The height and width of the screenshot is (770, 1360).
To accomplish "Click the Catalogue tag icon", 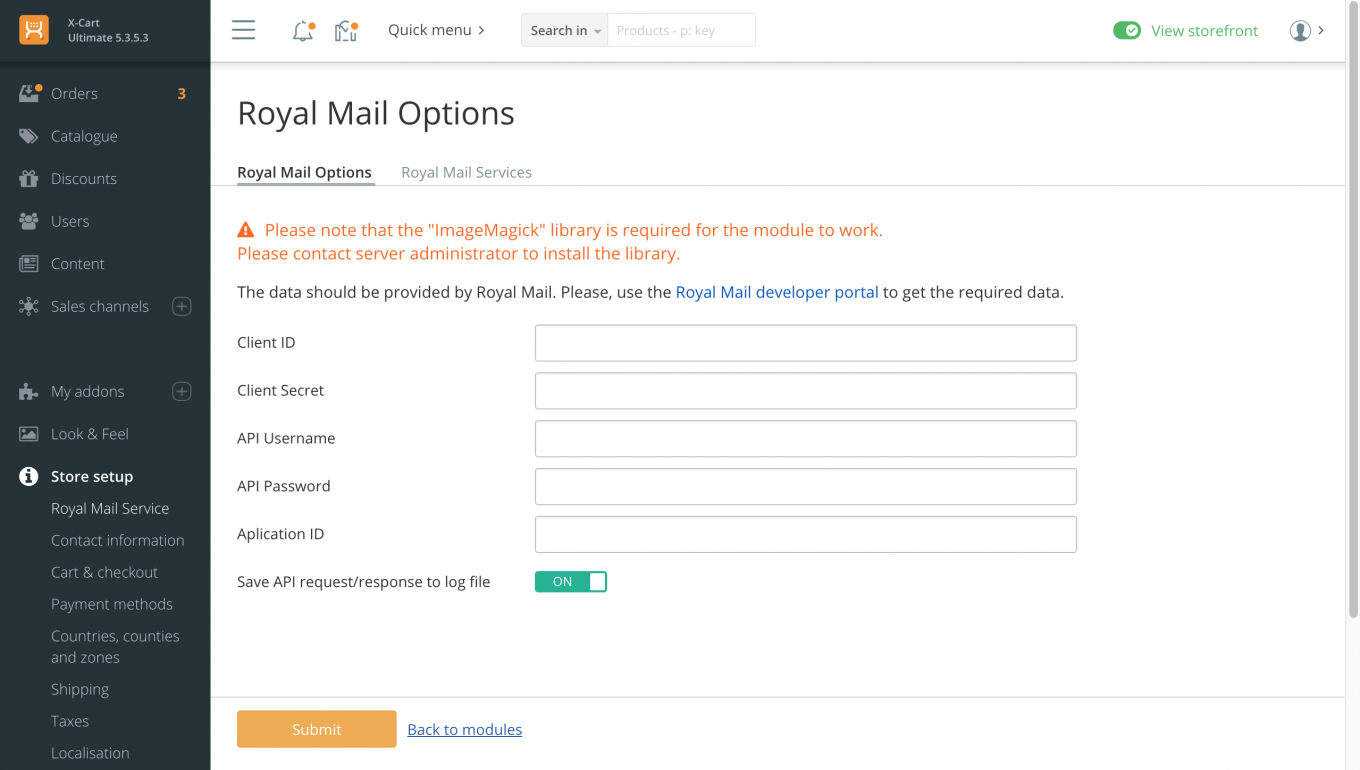I will tap(29, 136).
